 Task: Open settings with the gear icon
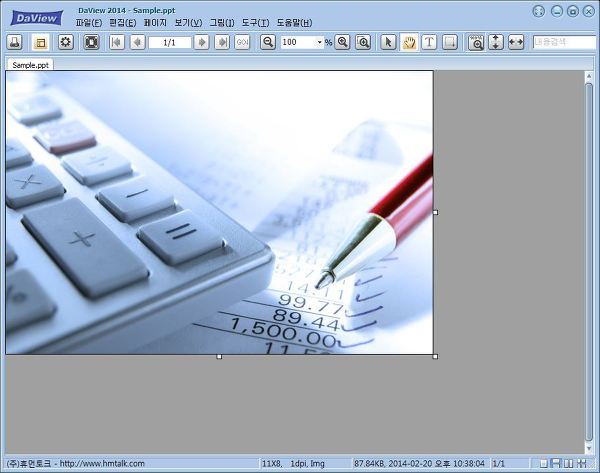click(x=66, y=42)
